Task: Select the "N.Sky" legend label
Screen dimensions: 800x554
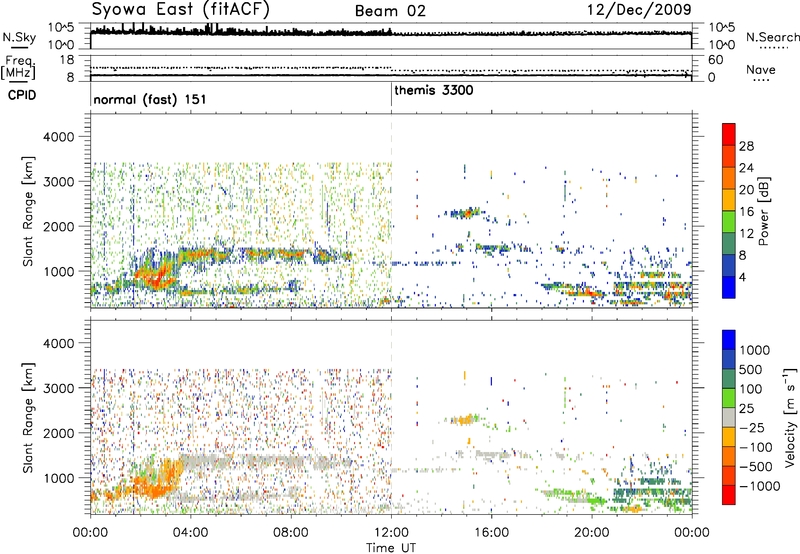Action: 19,37
